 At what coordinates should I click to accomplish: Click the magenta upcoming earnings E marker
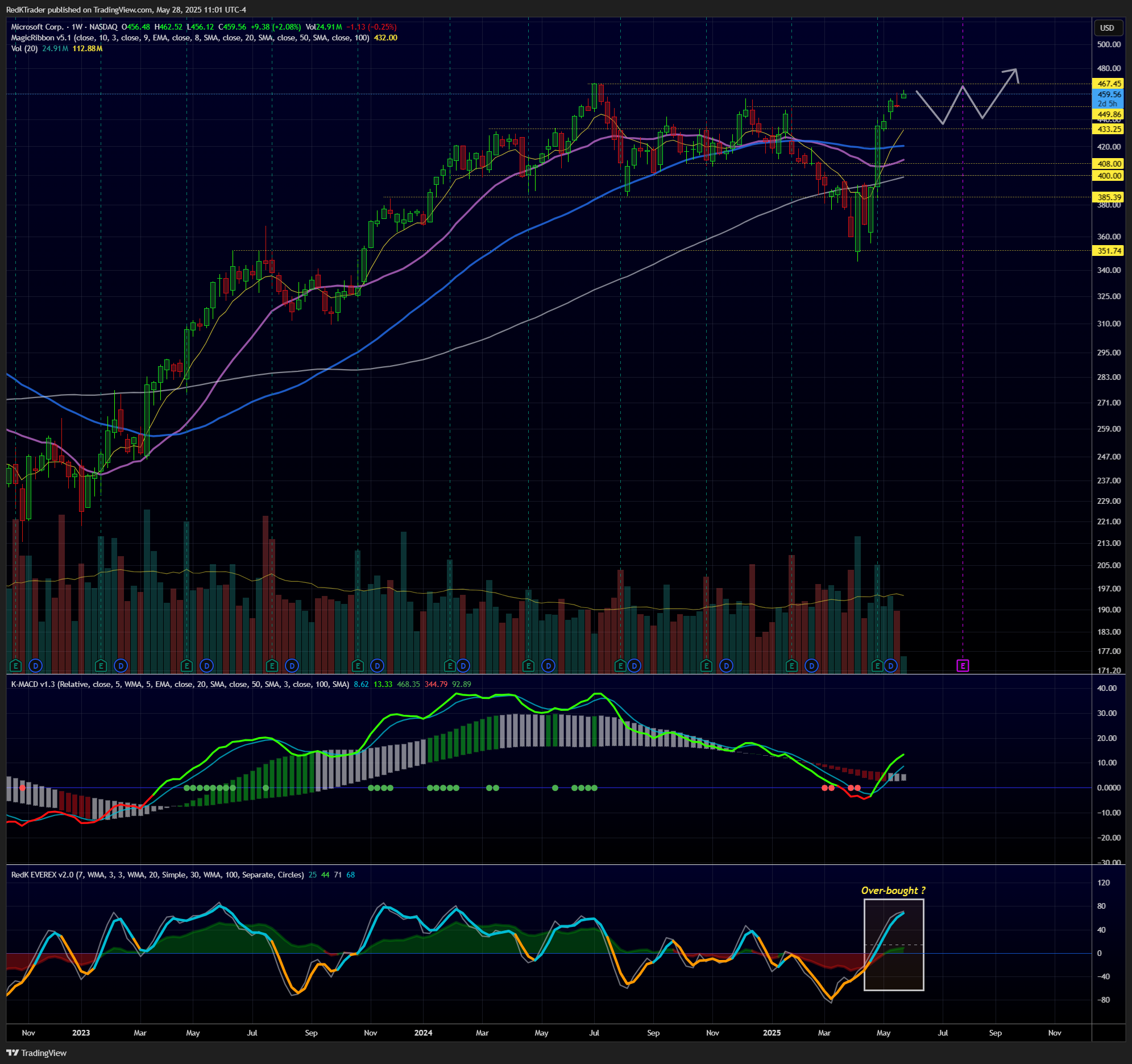tap(963, 665)
